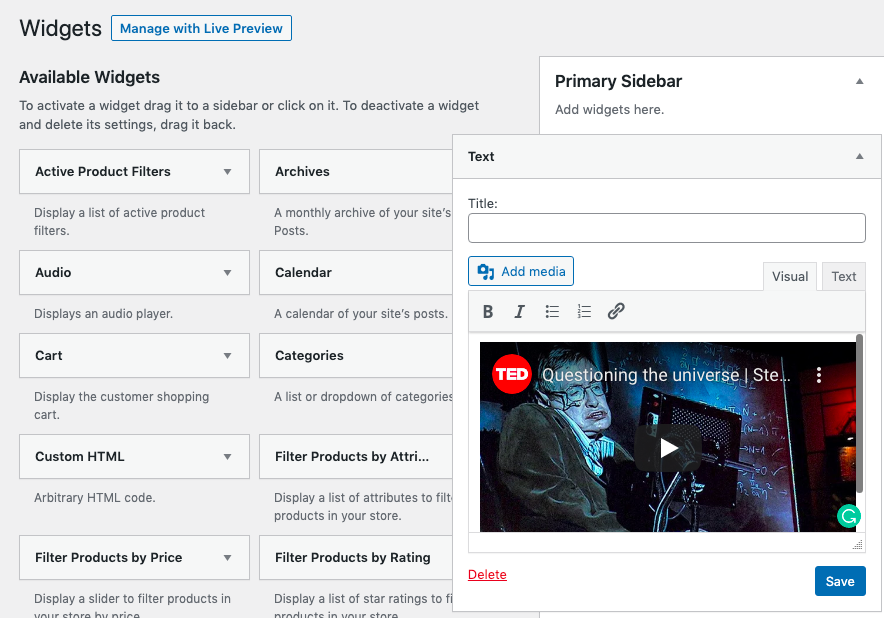This screenshot has width=884, height=618.
Task: Select the Archives widget
Action: click(x=356, y=171)
